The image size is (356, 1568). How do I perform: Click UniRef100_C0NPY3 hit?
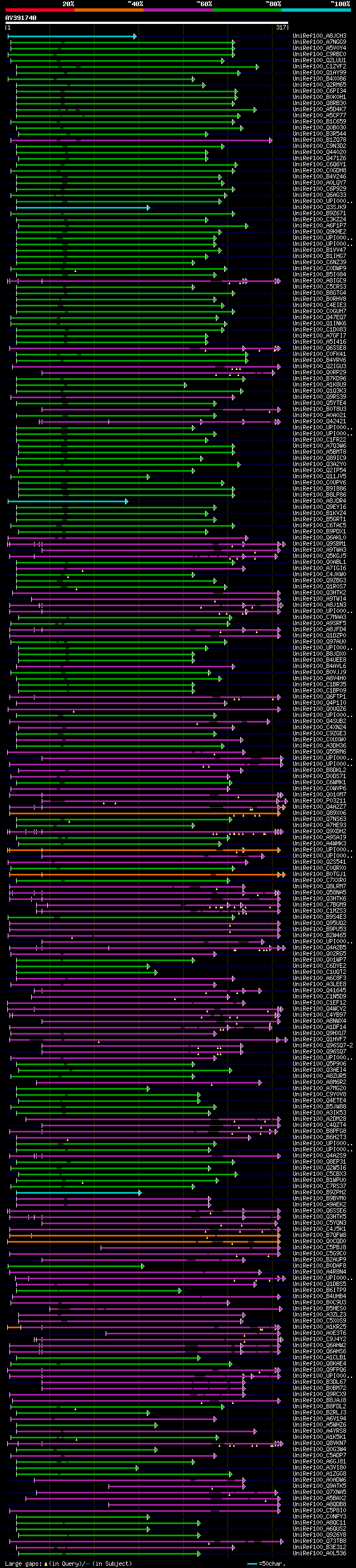[319, 1516]
